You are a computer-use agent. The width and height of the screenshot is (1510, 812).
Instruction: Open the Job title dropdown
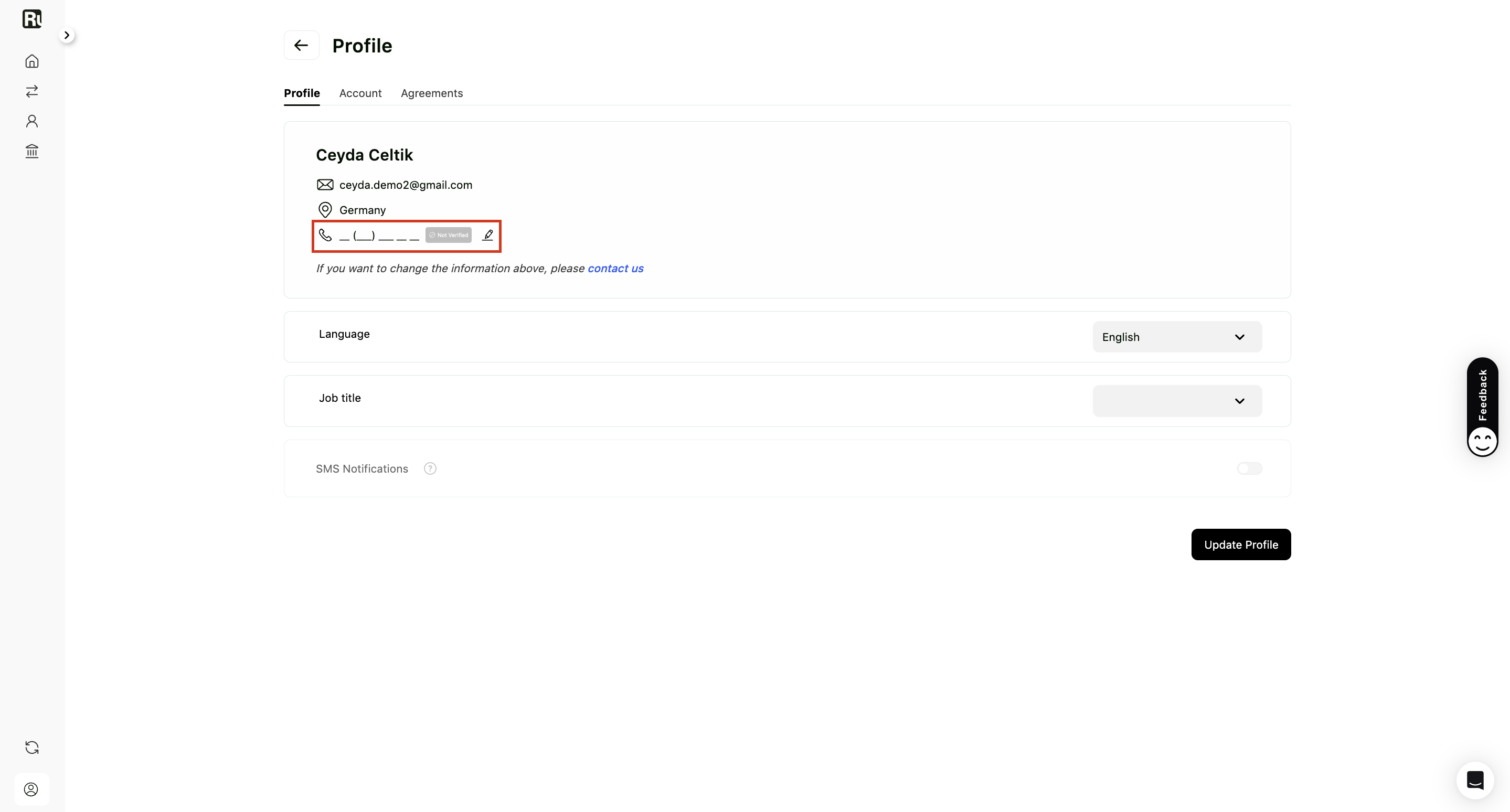1177,401
